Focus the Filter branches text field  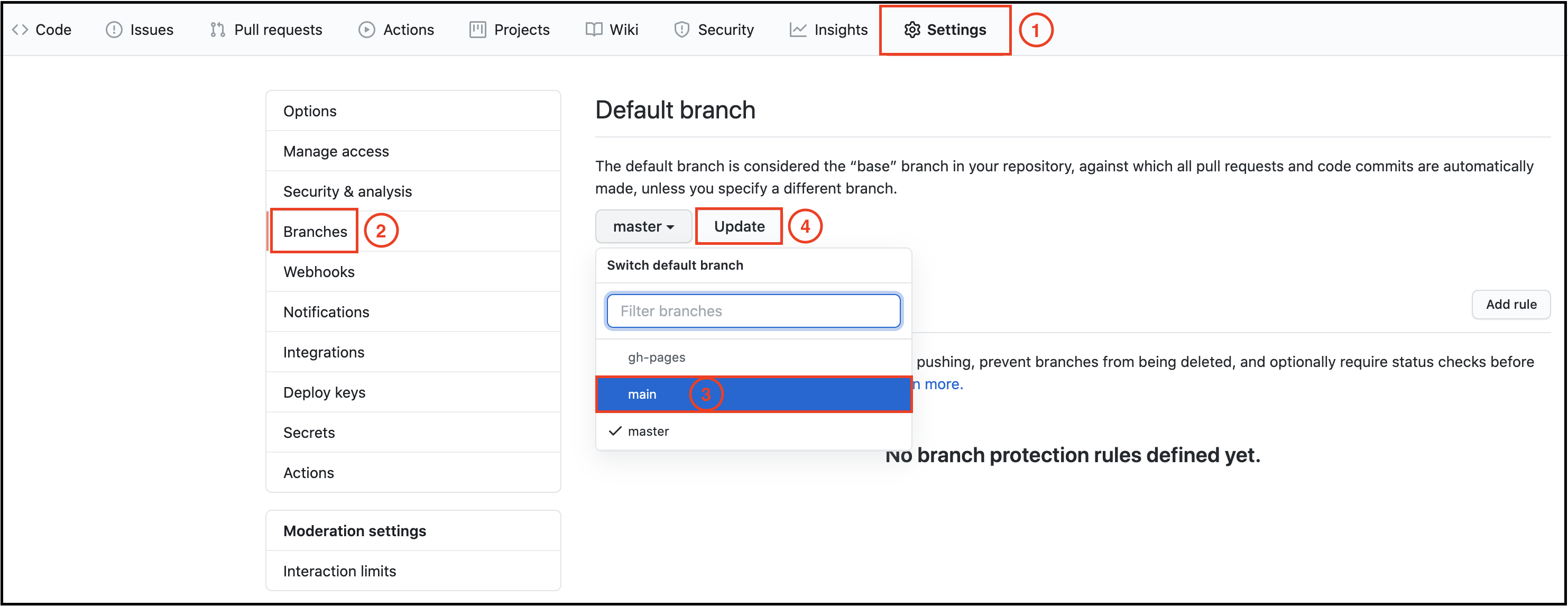(753, 311)
